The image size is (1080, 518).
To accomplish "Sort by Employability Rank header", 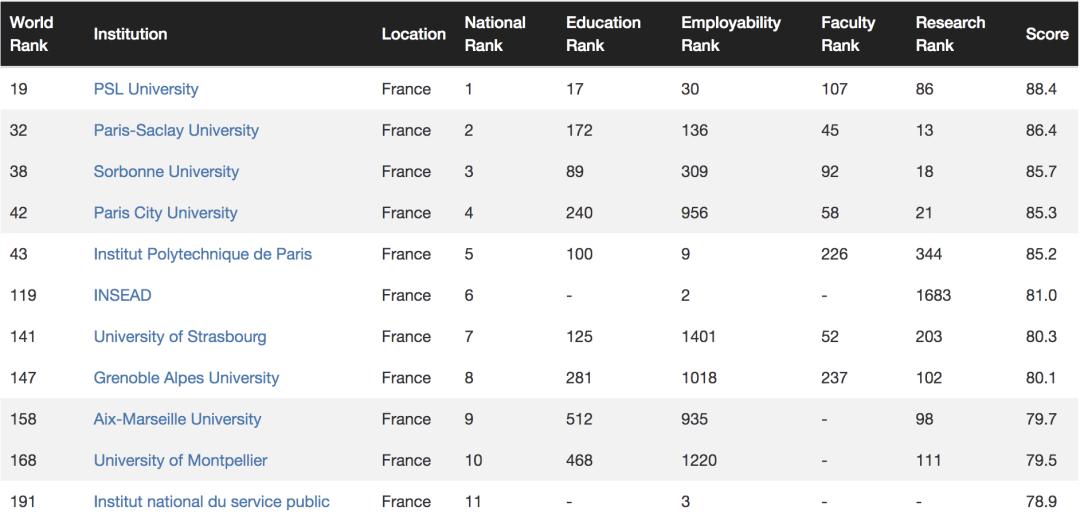I will (x=731, y=34).
